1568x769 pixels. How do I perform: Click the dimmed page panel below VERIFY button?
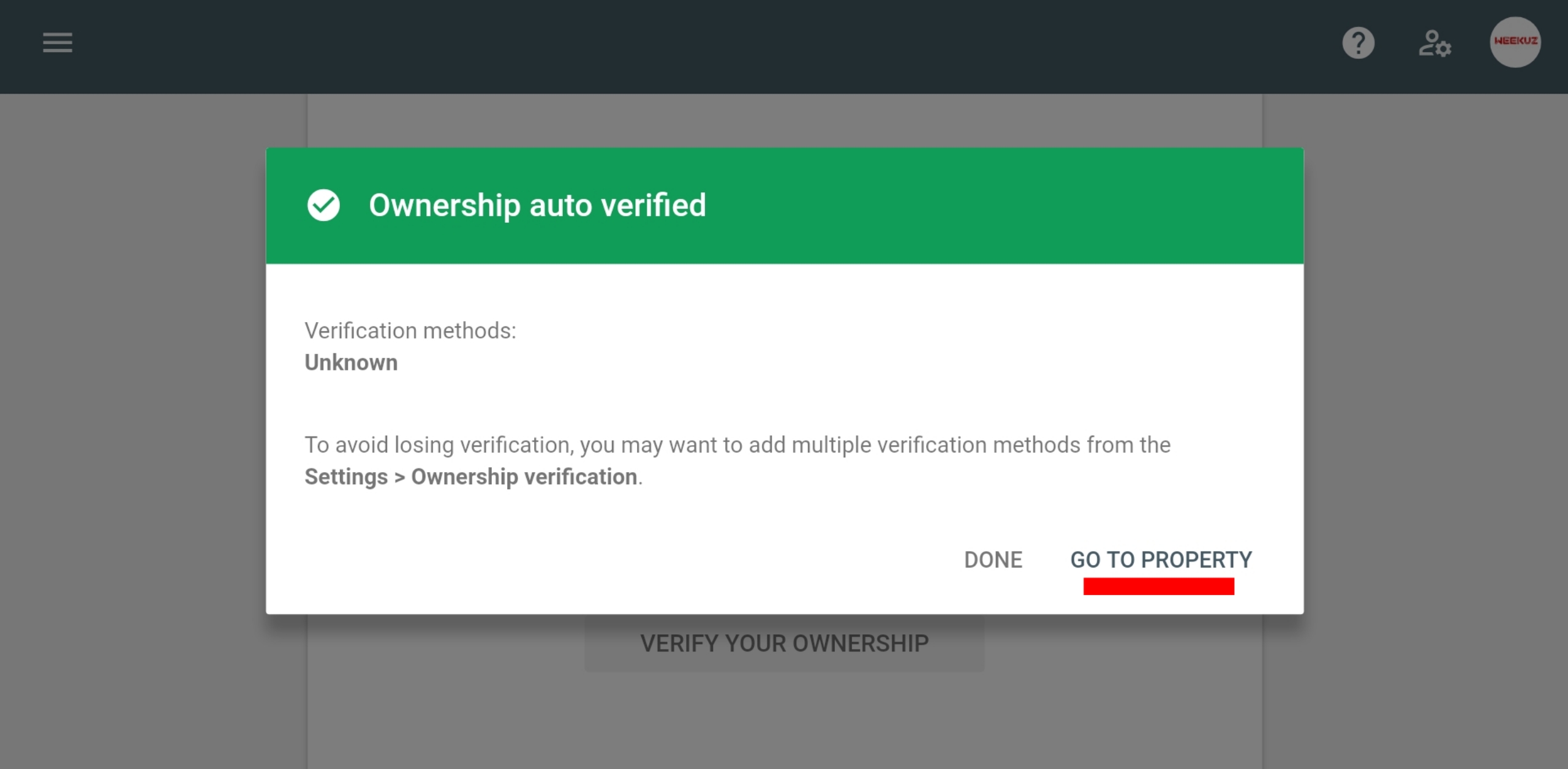point(784,722)
